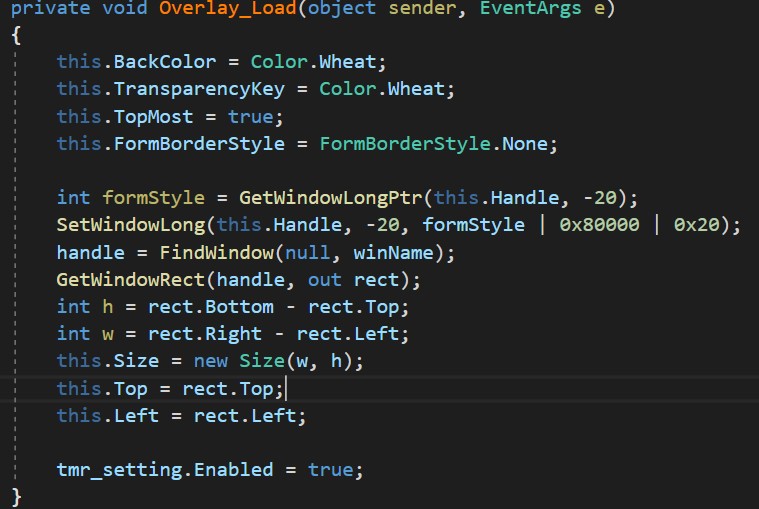The image size is (759, 509).
Task: Click the new Size(w, h) expression
Action: pos(273,361)
